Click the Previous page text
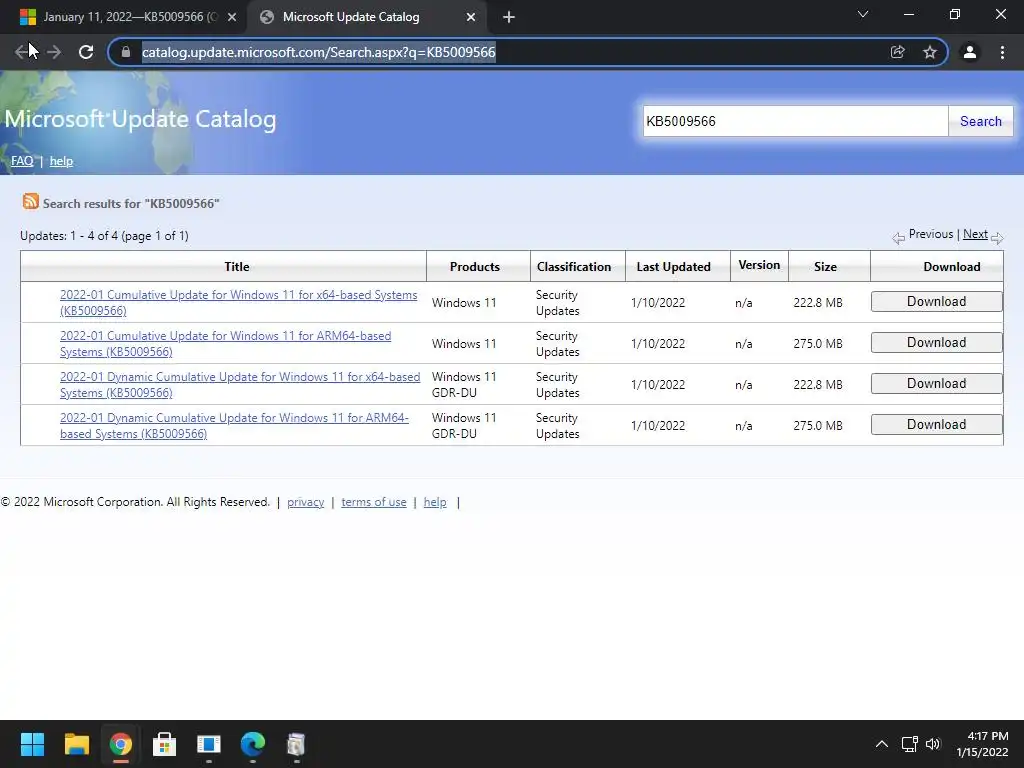Image resolution: width=1024 pixels, height=768 pixels. 931,234
